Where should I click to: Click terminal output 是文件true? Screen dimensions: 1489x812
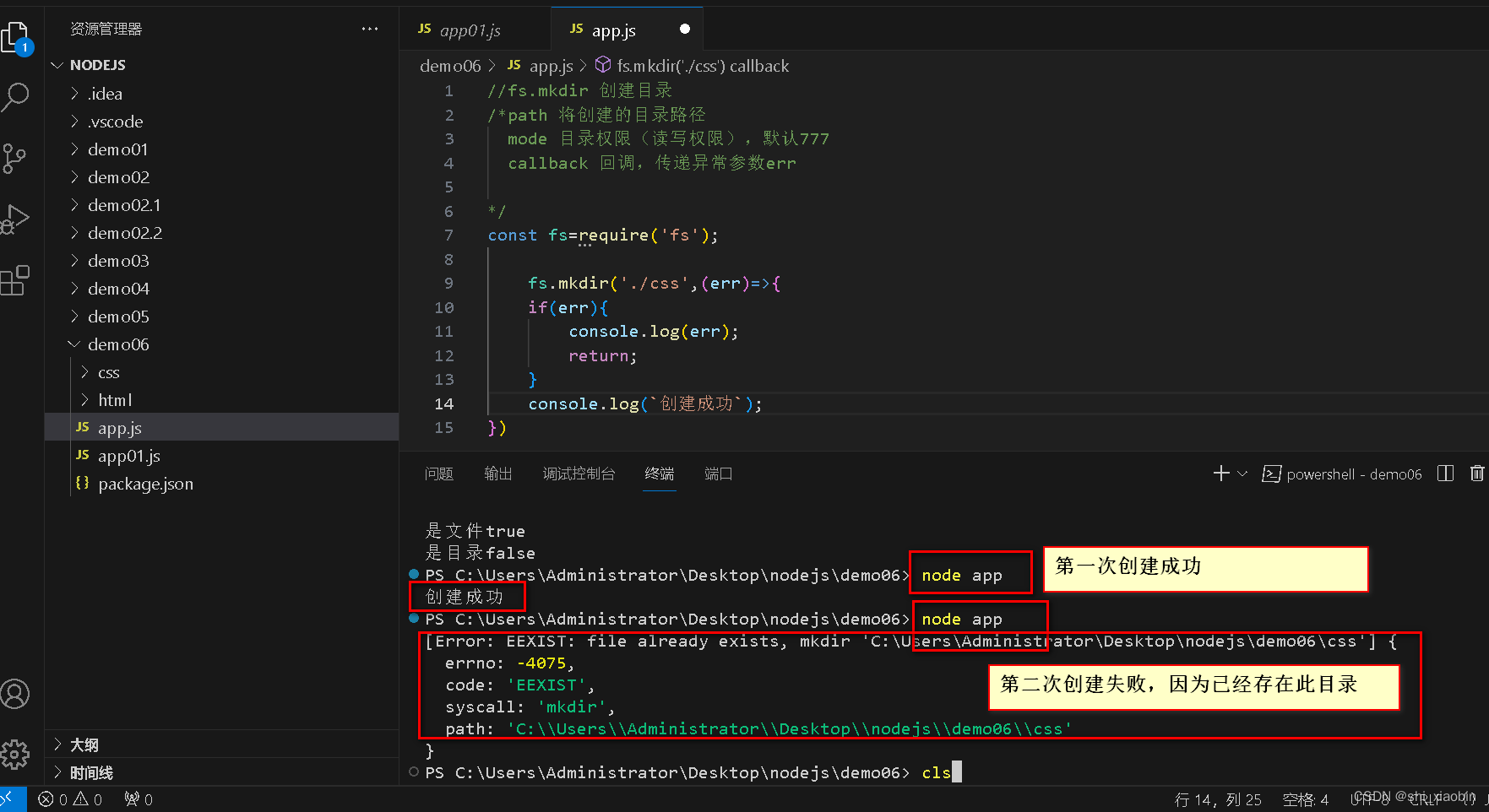(x=475, y=531)
